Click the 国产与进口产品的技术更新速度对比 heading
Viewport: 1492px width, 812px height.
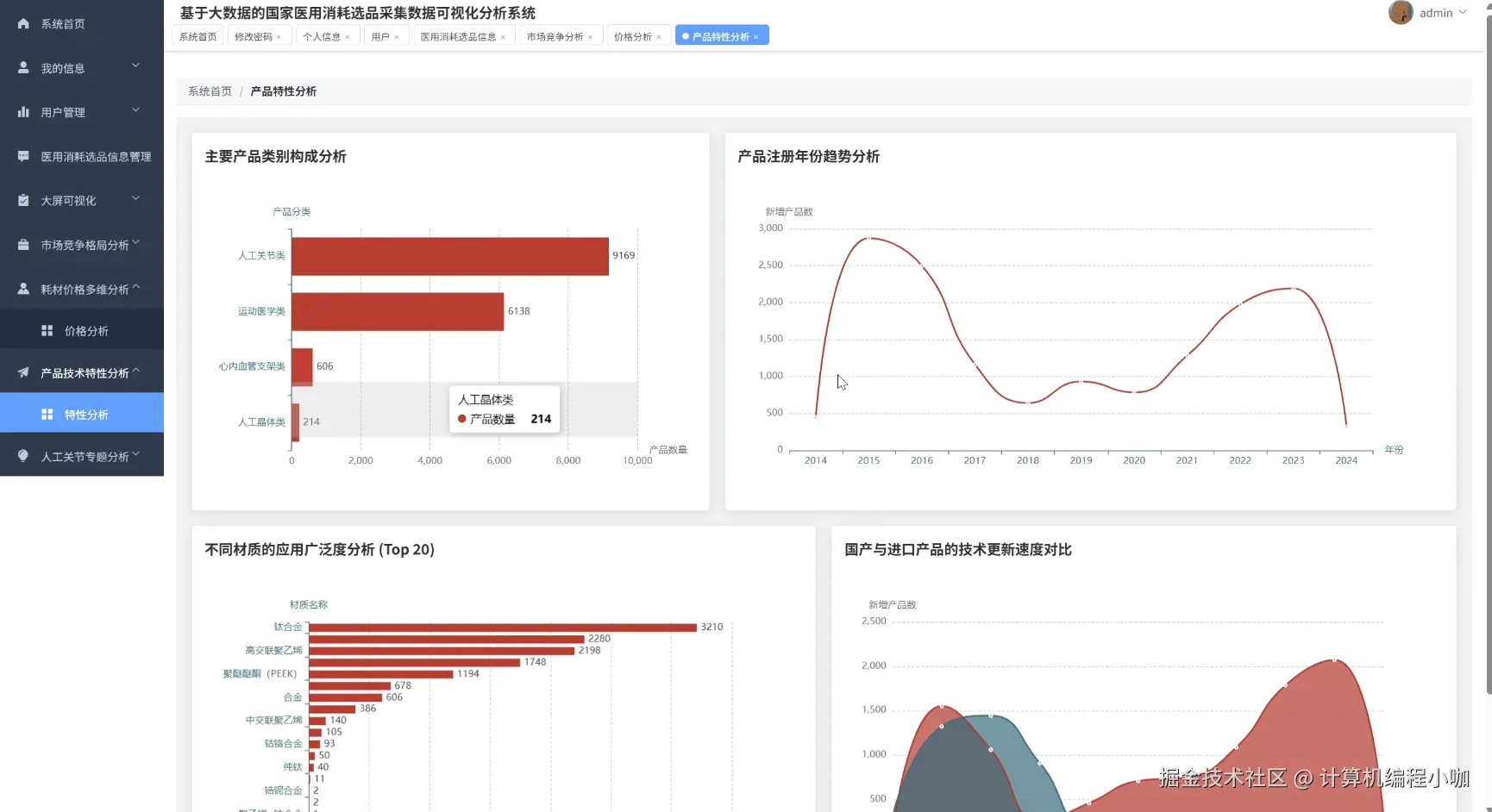[957, 550]
